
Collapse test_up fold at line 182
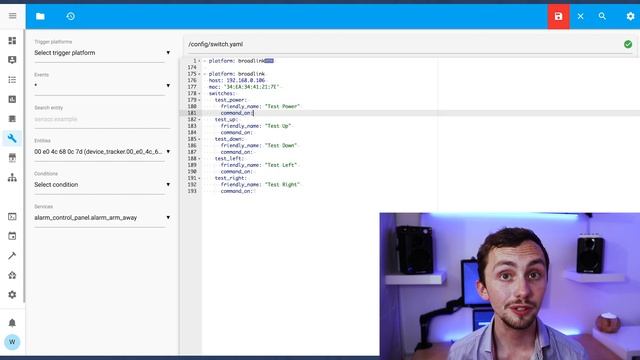tap(200, 120)
